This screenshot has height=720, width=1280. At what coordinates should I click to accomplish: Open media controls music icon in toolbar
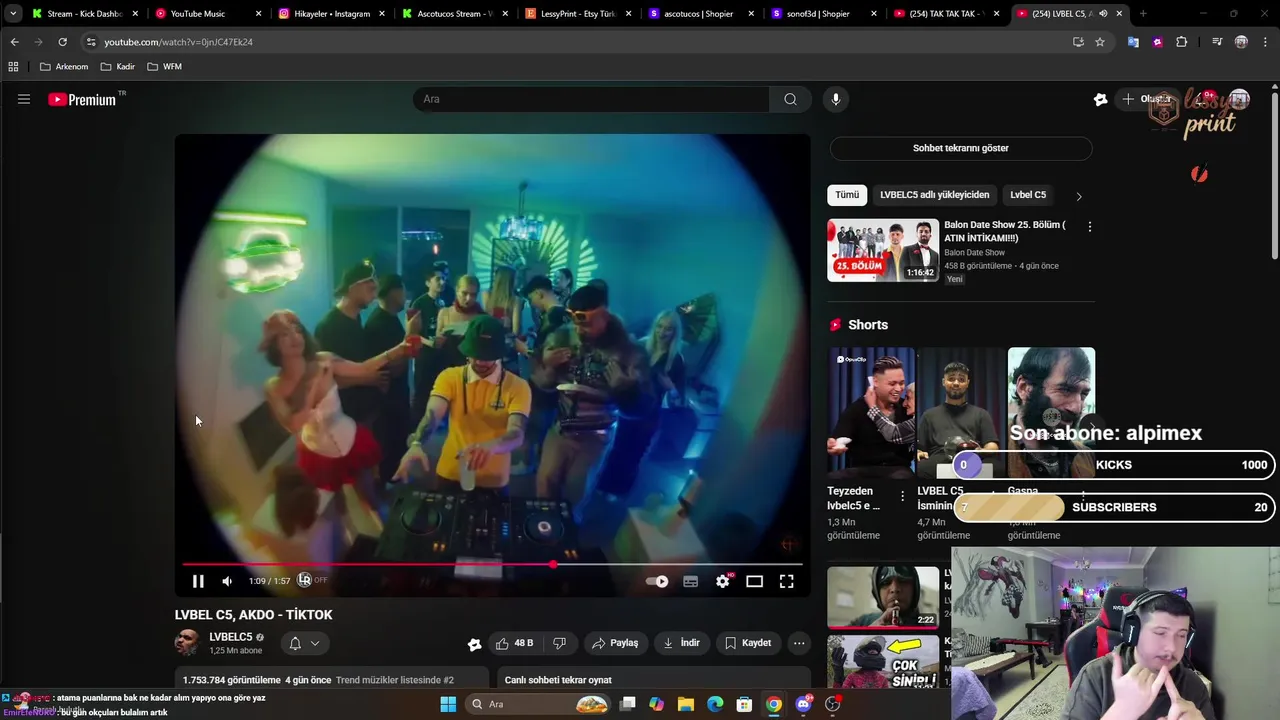[1217, 42]
